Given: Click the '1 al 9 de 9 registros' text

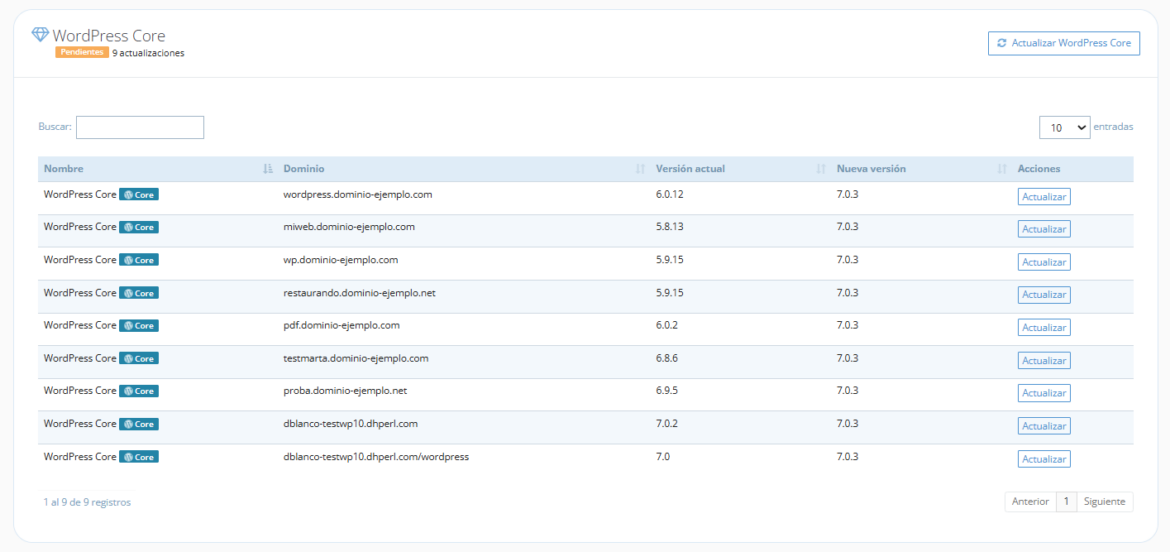Looking at the screenshot, I should (x=87, y=502).
